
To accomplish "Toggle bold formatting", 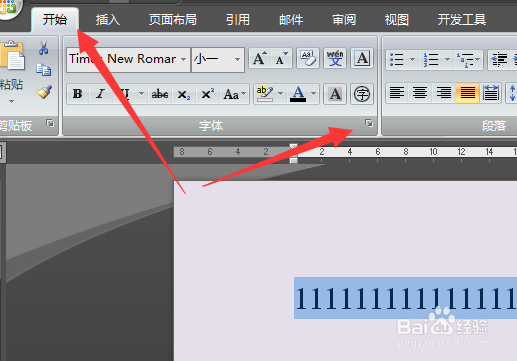I will tap(78, 94).
